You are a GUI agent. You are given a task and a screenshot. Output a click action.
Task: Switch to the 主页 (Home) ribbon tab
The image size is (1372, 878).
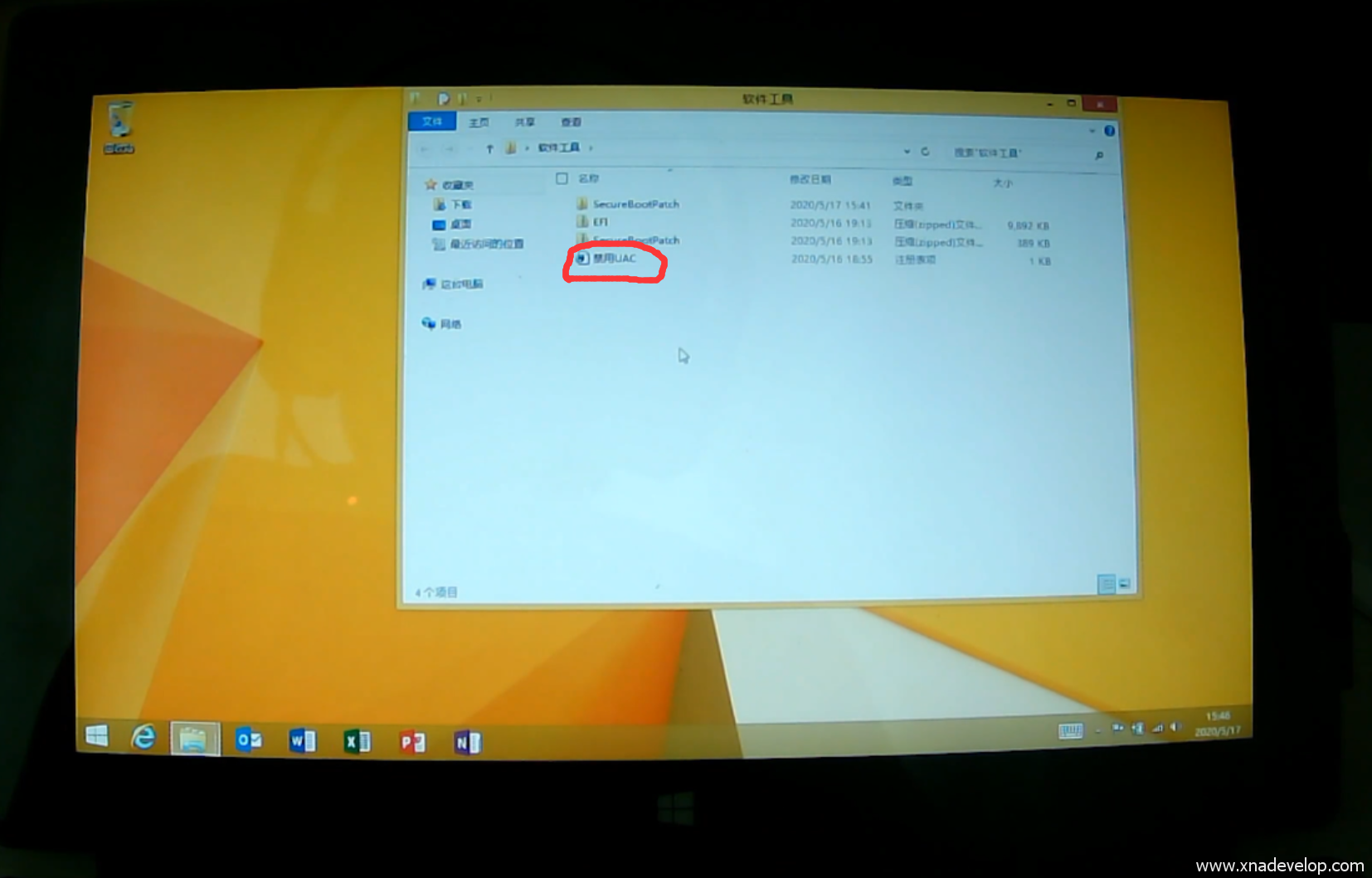(479, 123)
